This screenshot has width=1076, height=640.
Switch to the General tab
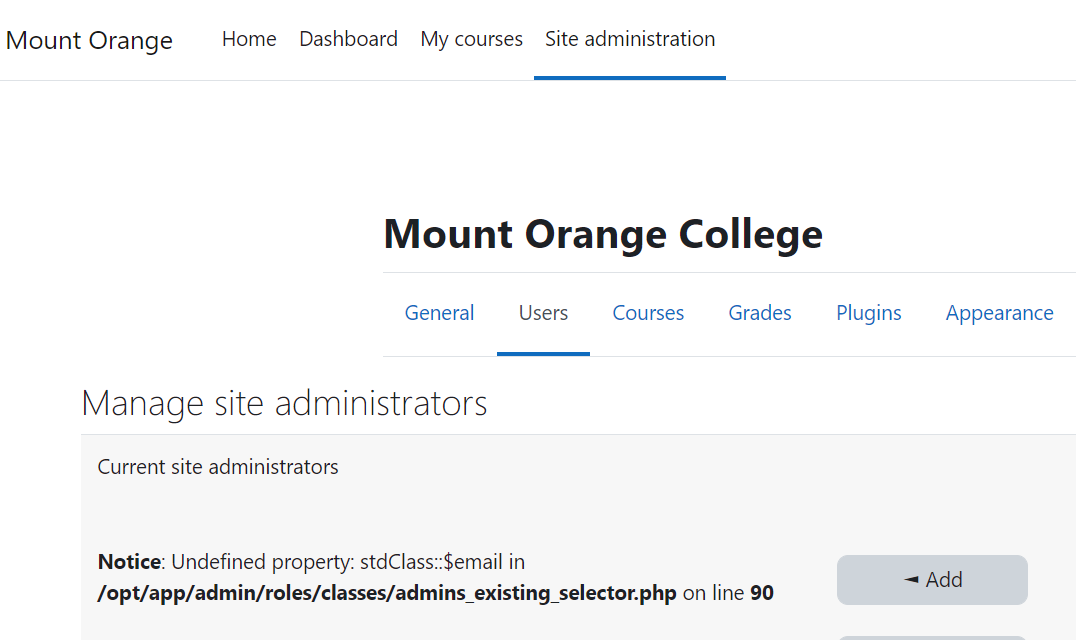coord(439,313)
